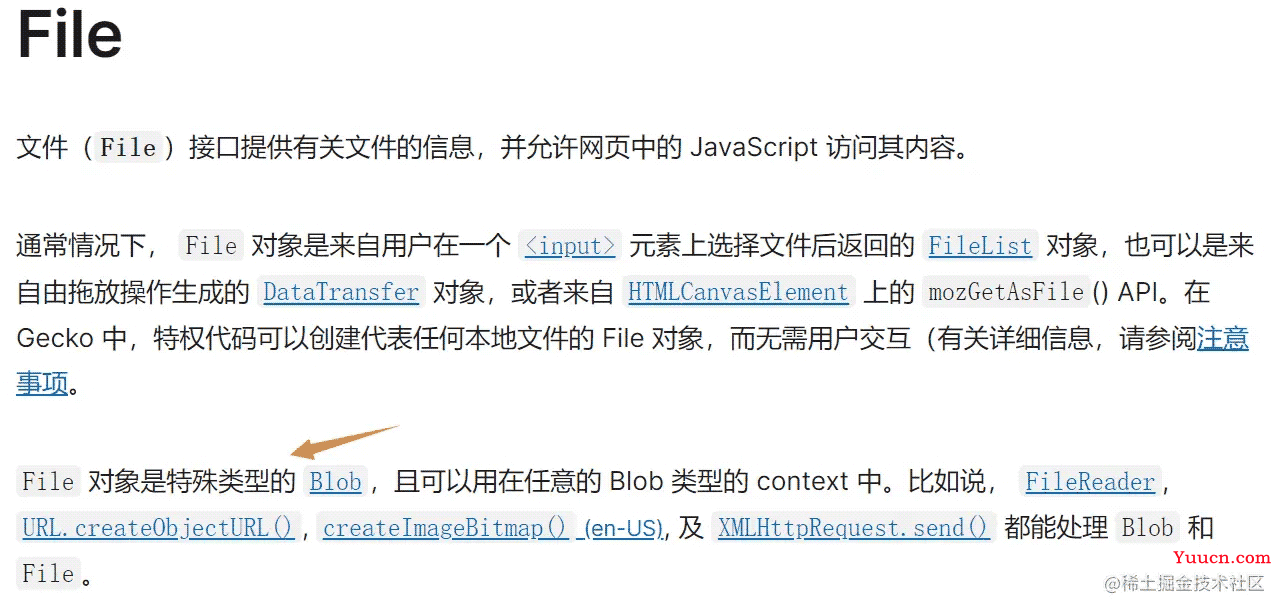The image size is (1283, 612).
Task: Visit the HTMLCanvasElement link
Action: (x=738, y=292)
